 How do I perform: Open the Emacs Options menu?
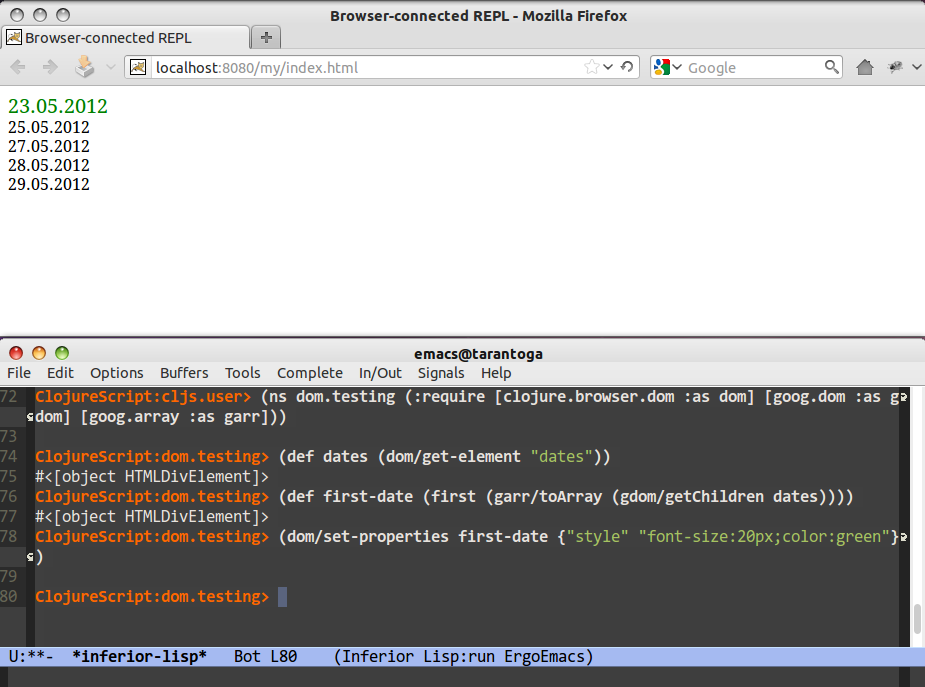(117, 373)
